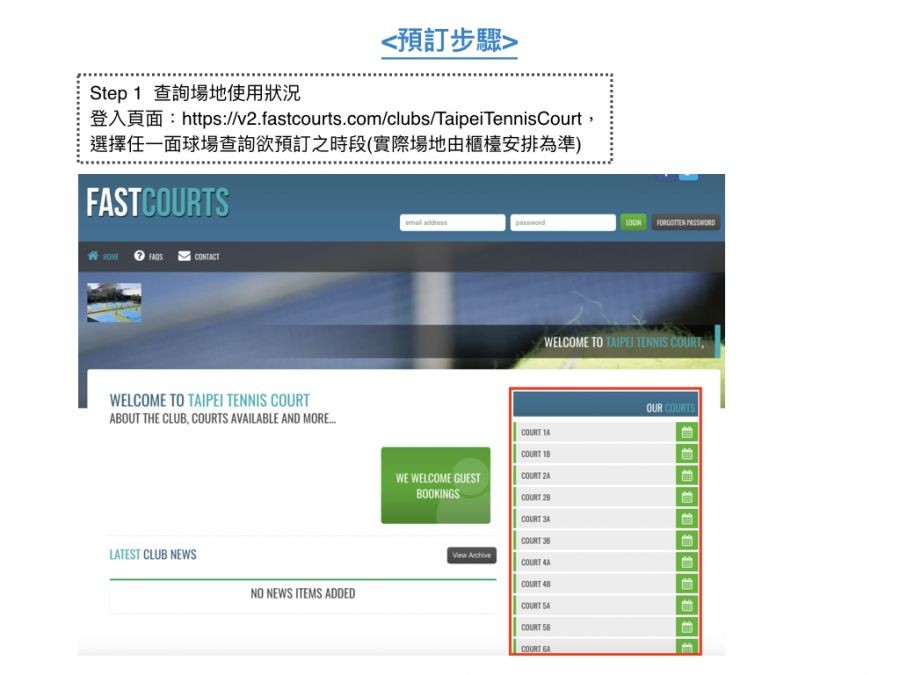Viewport: 900px width, 675px height.
Task: Click the WELCOME TO TAIPEI TENNIS COURT heading
Action: tap(210, 400)
